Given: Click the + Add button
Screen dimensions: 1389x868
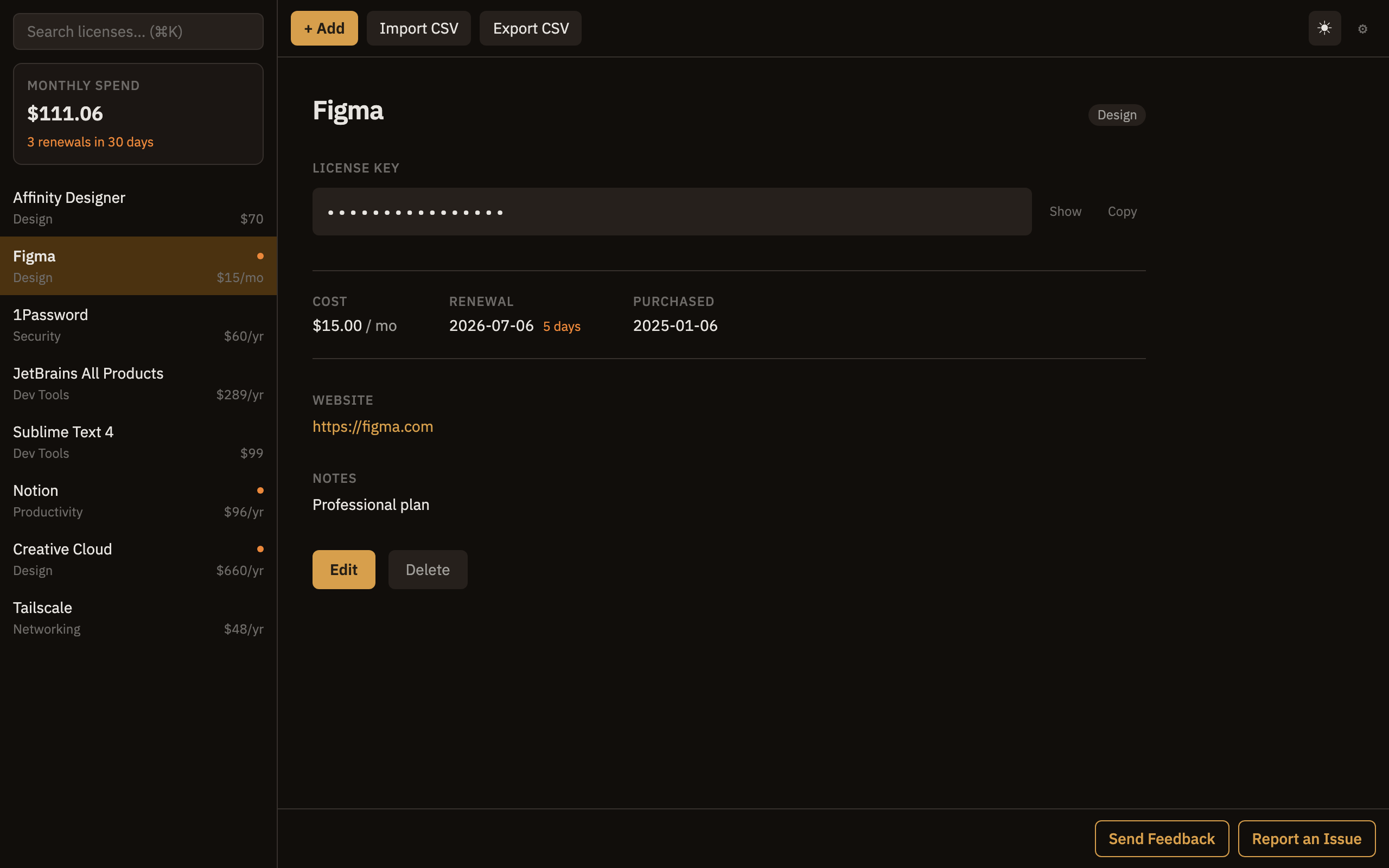Looking at the screenshot, I should click(324, 28).
